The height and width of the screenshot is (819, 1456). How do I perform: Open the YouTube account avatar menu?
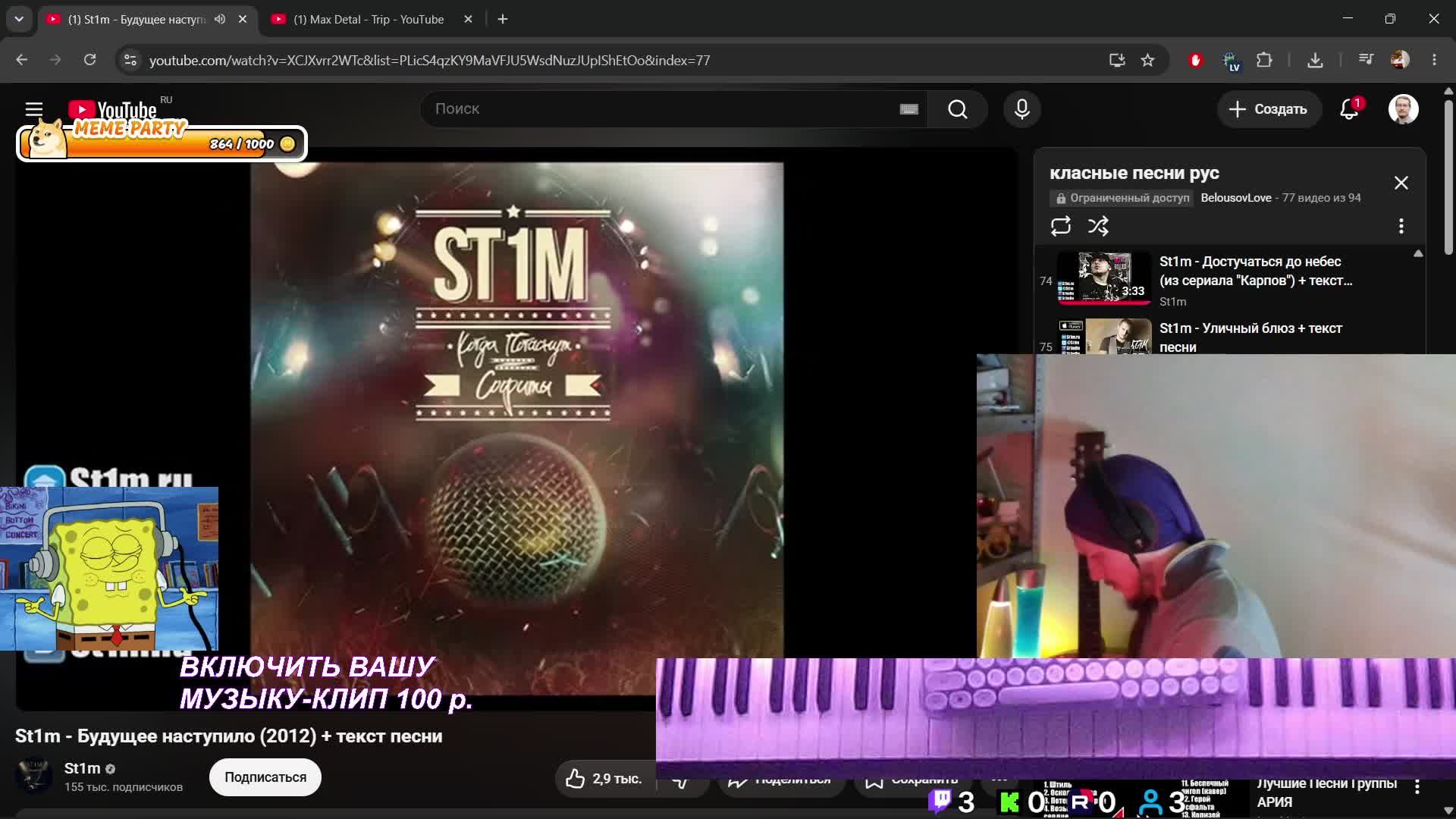pyautogui.click(x=1404, y=109)
